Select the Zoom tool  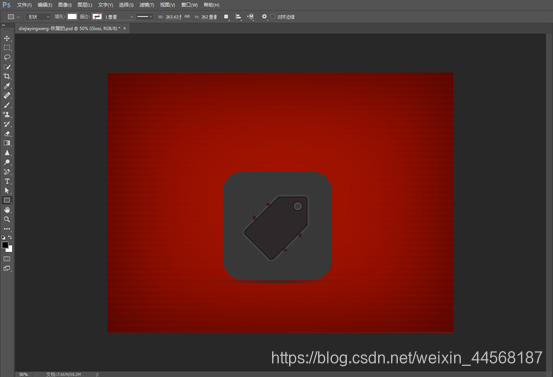pyautogui.click(x=7, y=219)
